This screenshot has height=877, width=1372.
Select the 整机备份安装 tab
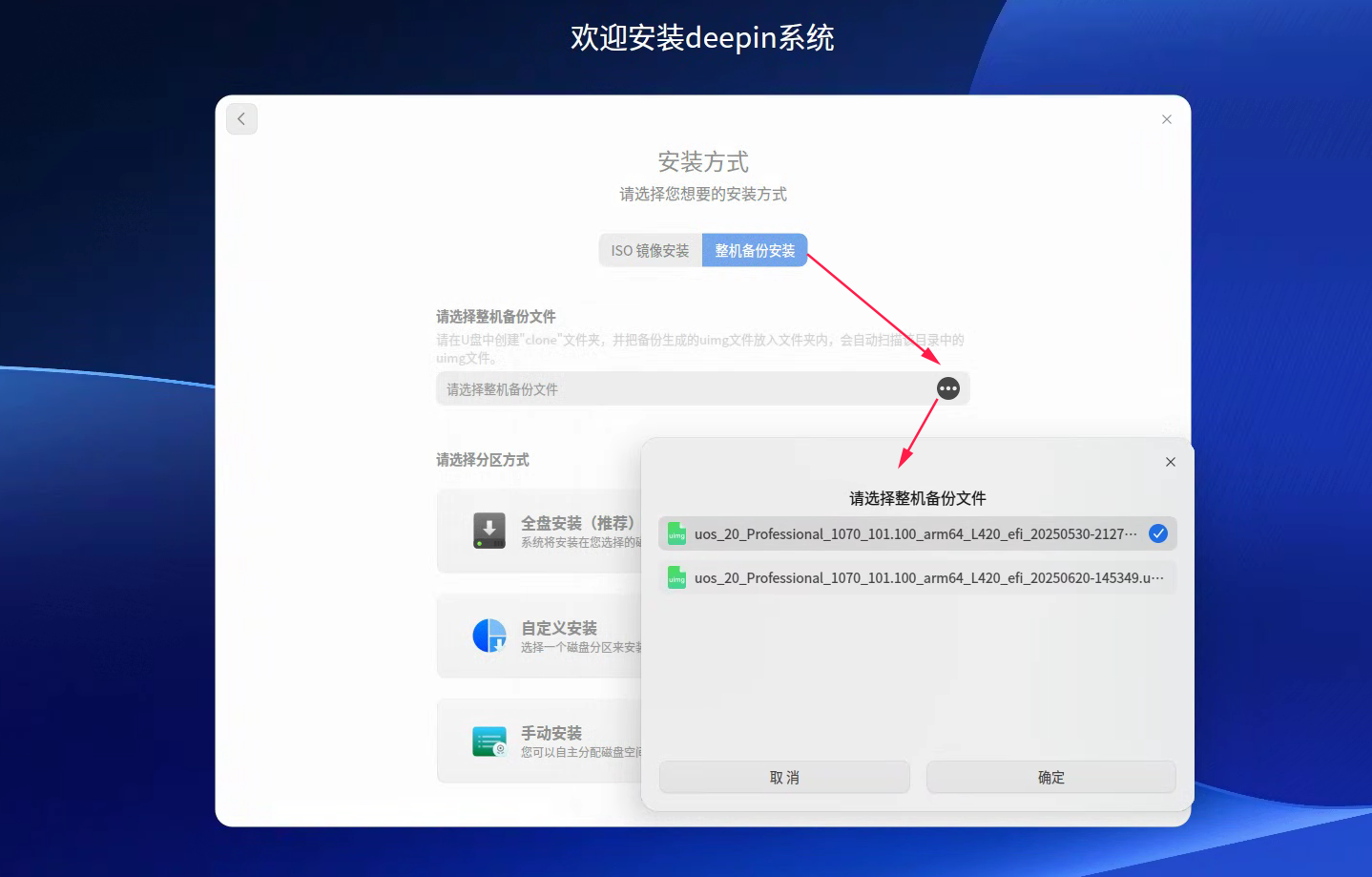click(x=755, y=250)
